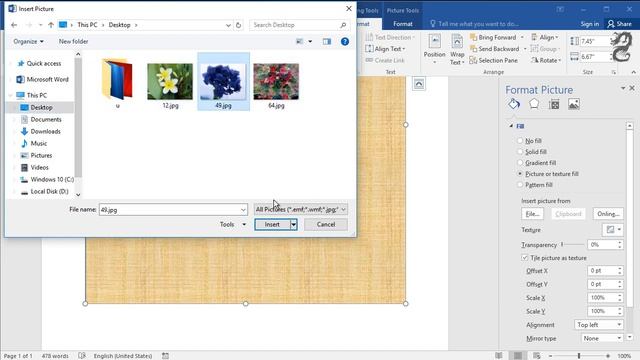Click New folder button
The image size is (640, 360).
(x=73, y=41)
